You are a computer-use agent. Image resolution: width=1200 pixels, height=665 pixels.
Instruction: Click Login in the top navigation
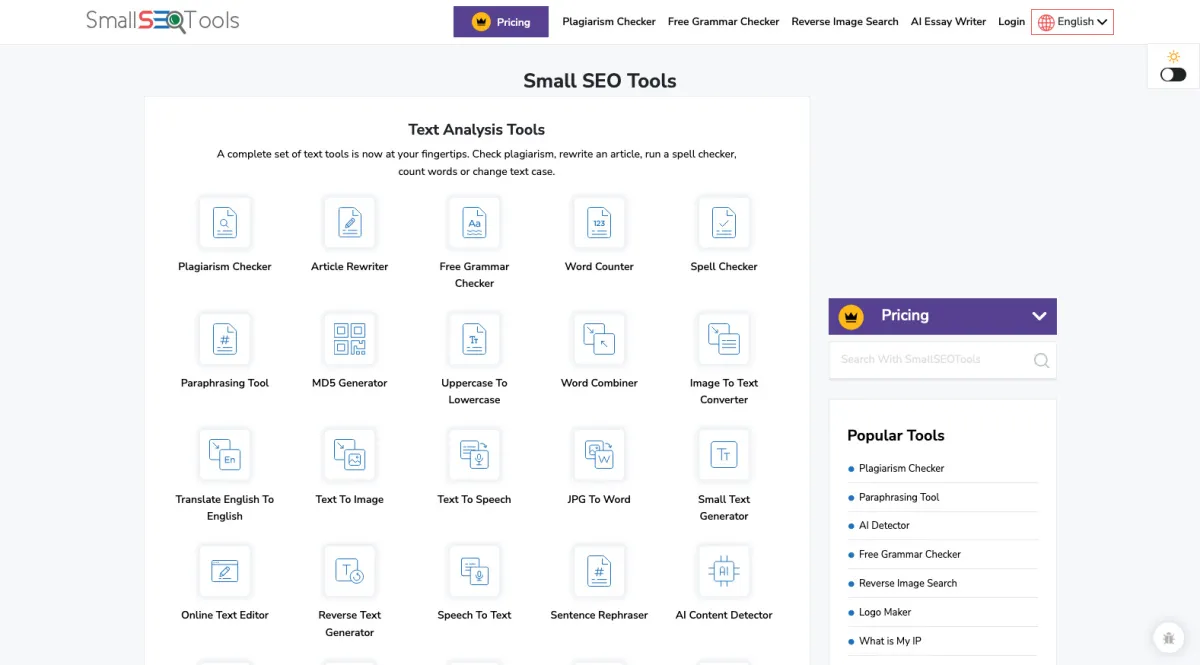tap(1011, 21)
